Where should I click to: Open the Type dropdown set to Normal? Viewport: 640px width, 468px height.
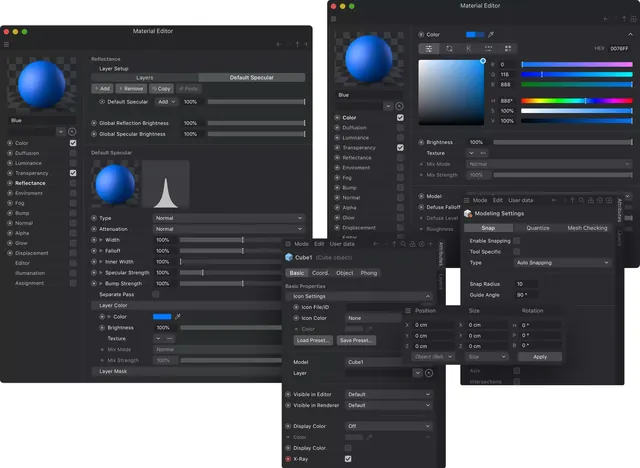229,218
